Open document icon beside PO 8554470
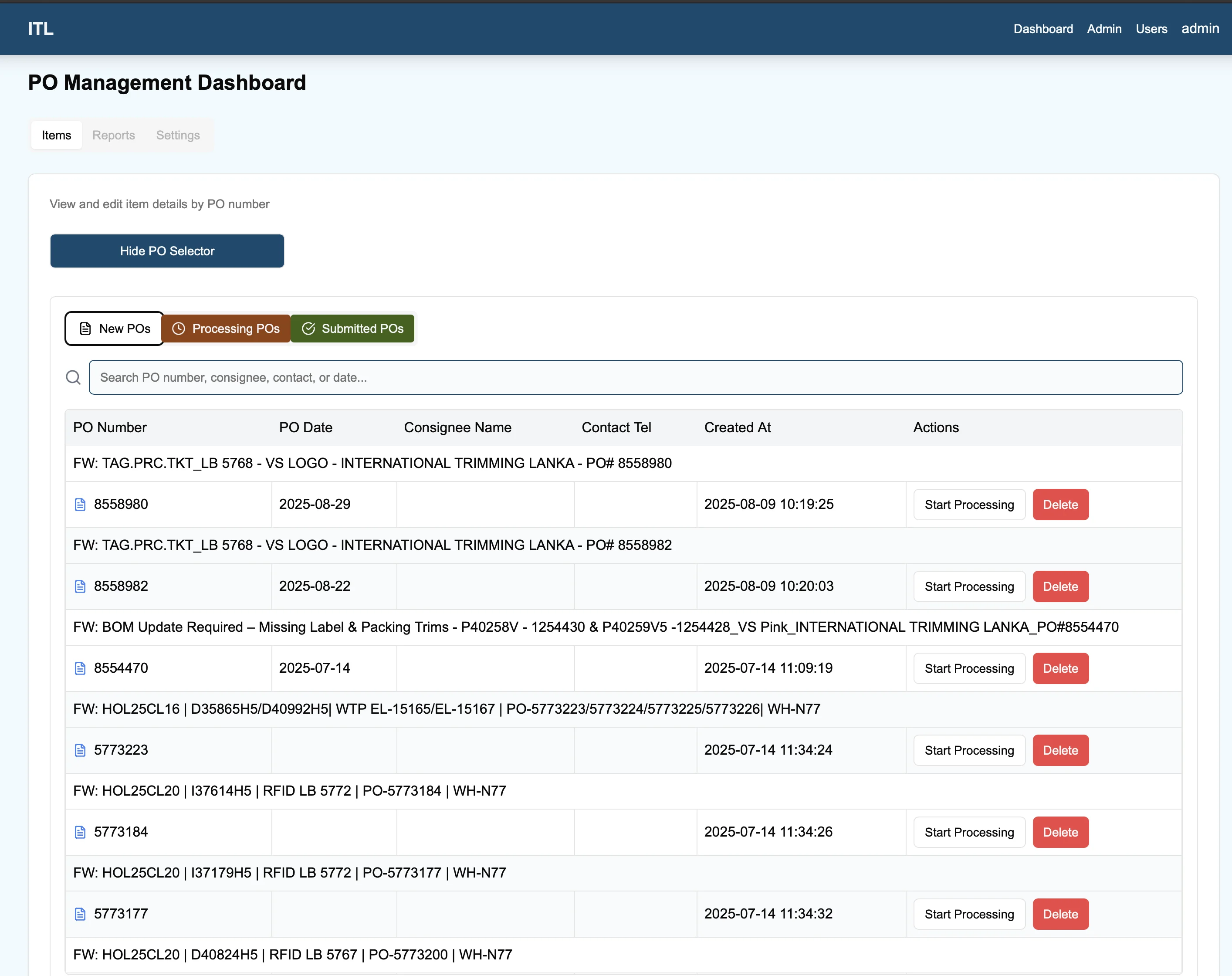The height and width of the screenshot is (976, 1232). click(80, 668)
